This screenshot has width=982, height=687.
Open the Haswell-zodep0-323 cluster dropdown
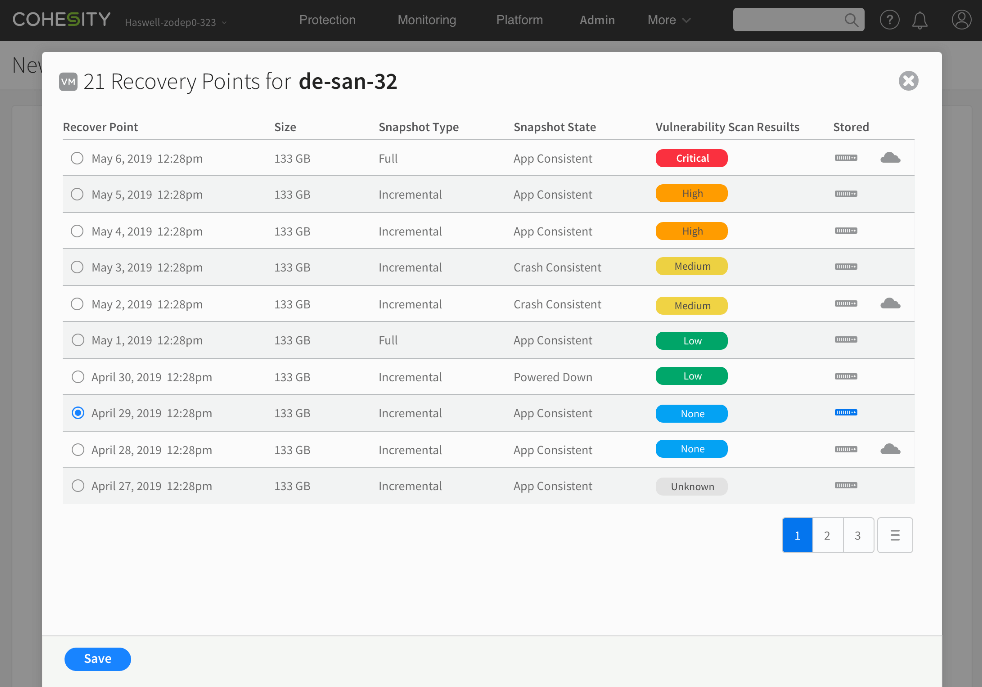tap(175, 21)
